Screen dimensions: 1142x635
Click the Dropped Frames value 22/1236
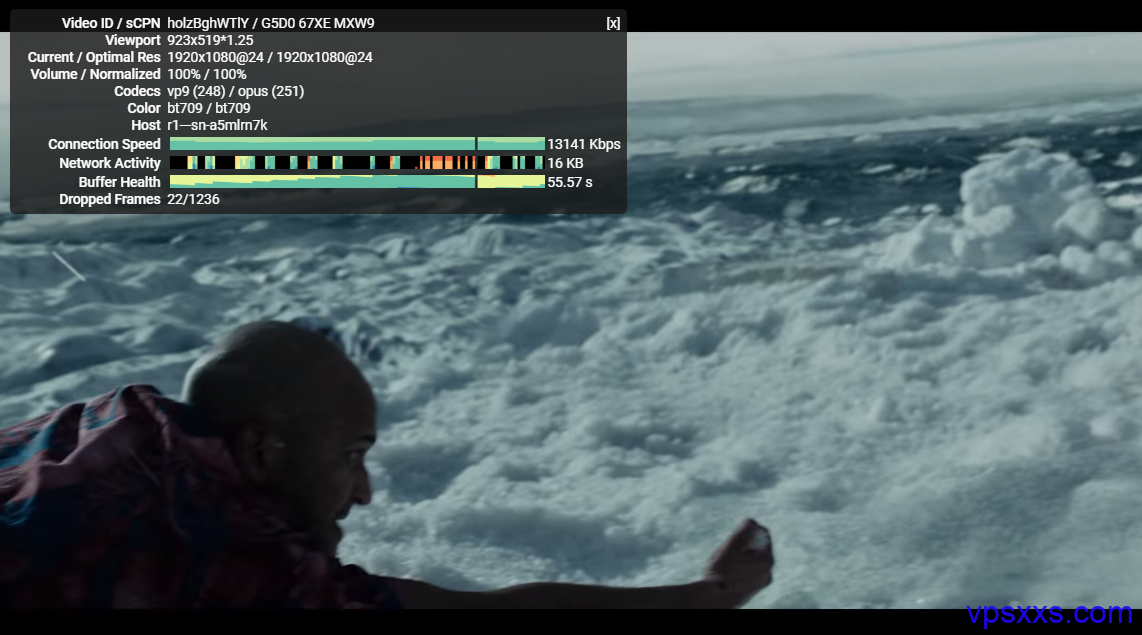click(x=193, y=199)
